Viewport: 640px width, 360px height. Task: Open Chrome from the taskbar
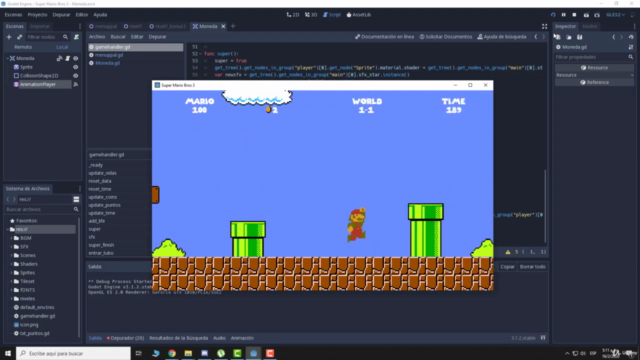172,353
